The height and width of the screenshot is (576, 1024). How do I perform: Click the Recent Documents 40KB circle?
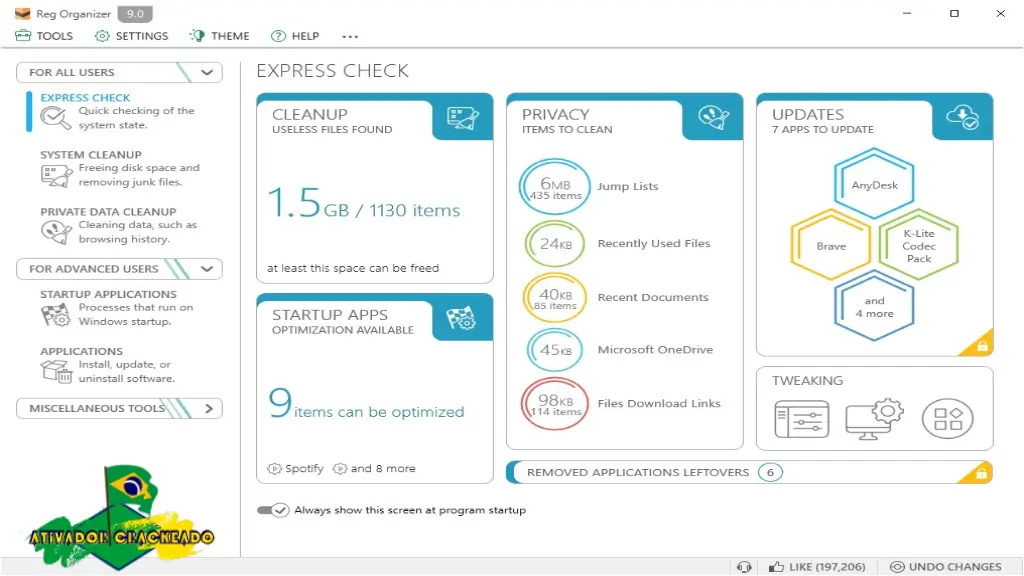click(x=554, y=298)
